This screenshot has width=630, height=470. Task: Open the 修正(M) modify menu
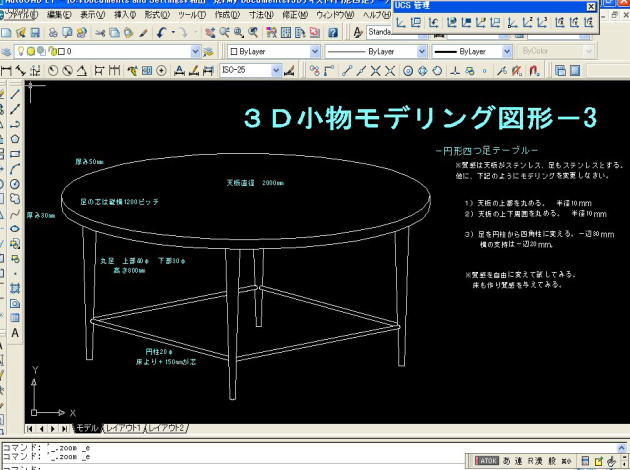point(295,15)
